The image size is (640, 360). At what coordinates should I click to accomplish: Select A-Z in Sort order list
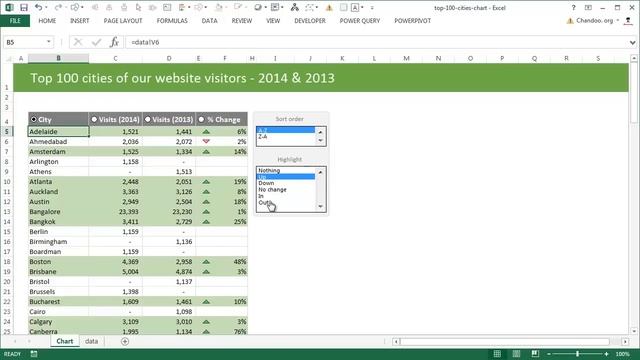tap(286, 130)
